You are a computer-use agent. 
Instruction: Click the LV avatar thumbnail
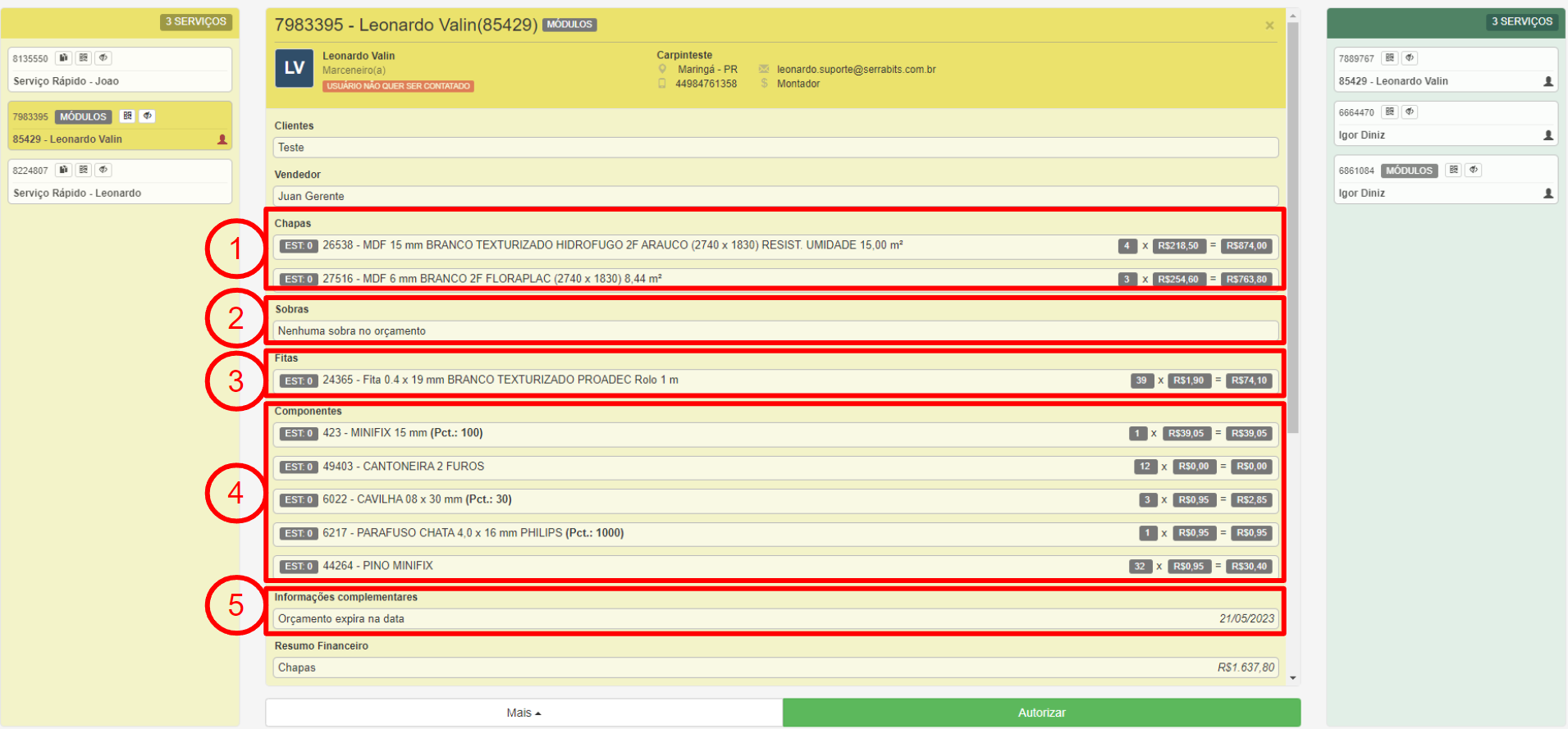tap(294, 68)
